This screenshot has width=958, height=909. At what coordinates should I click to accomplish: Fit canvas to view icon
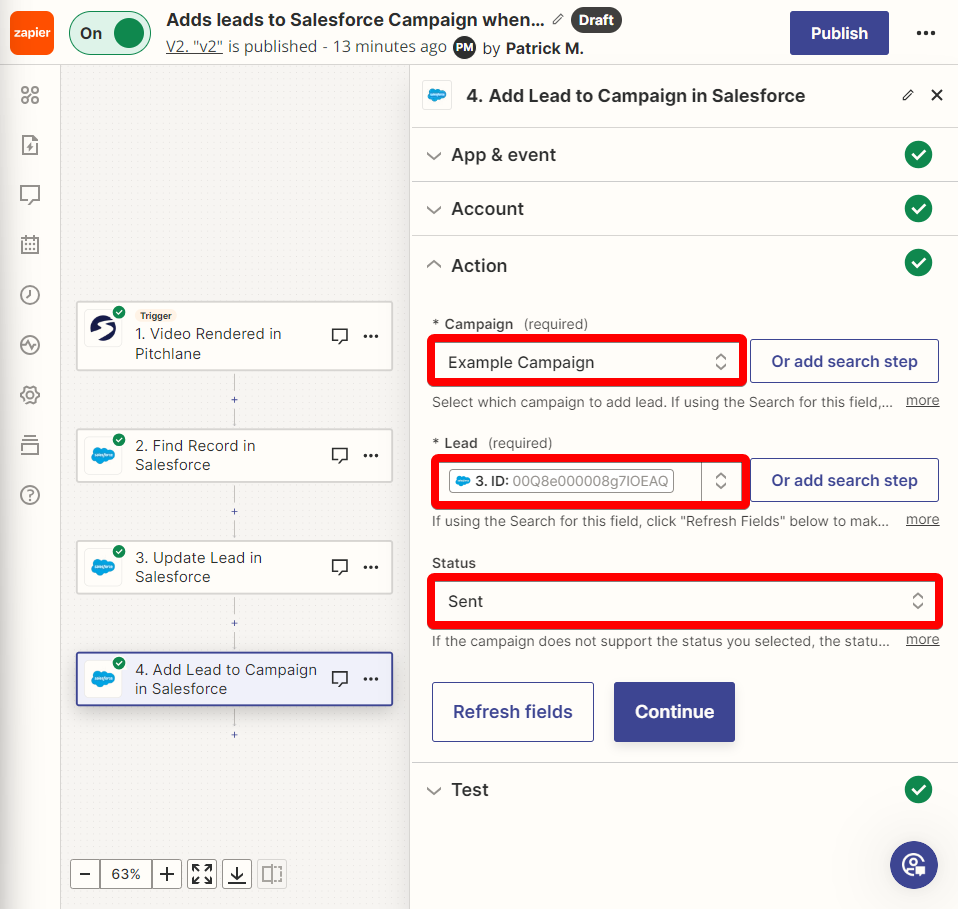point(202,874)
